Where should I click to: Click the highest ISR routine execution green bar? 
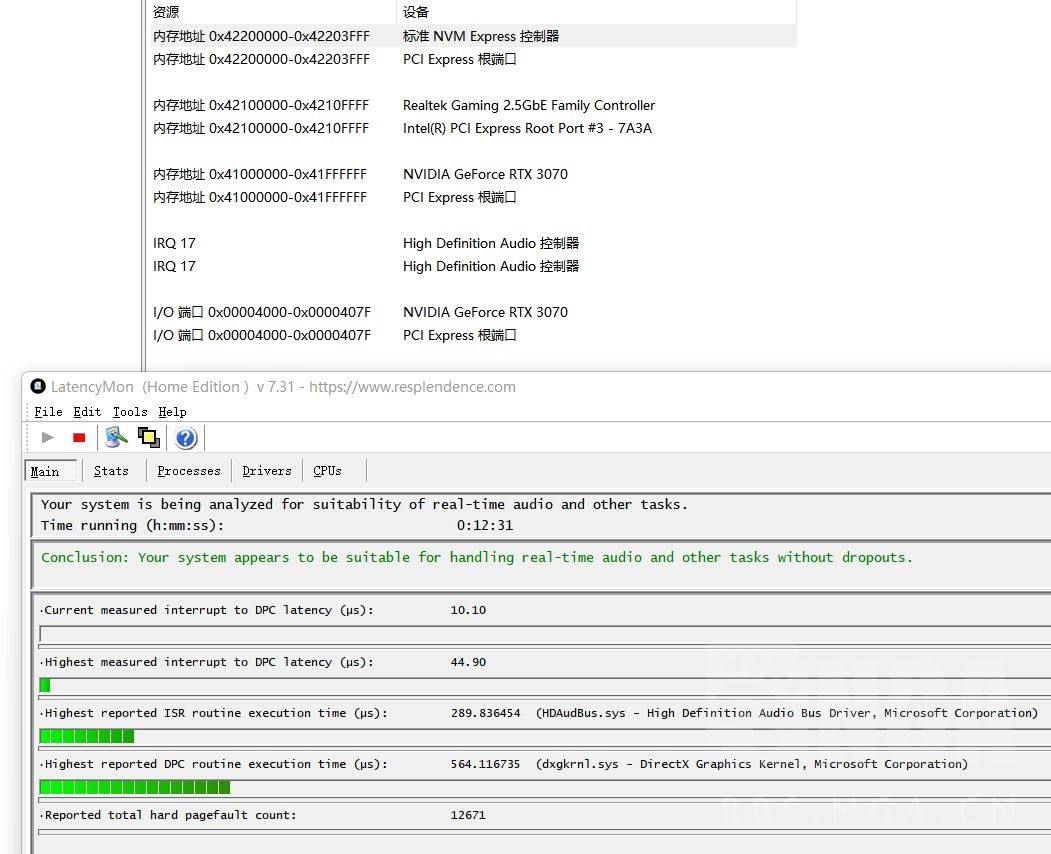coord(87,736)
